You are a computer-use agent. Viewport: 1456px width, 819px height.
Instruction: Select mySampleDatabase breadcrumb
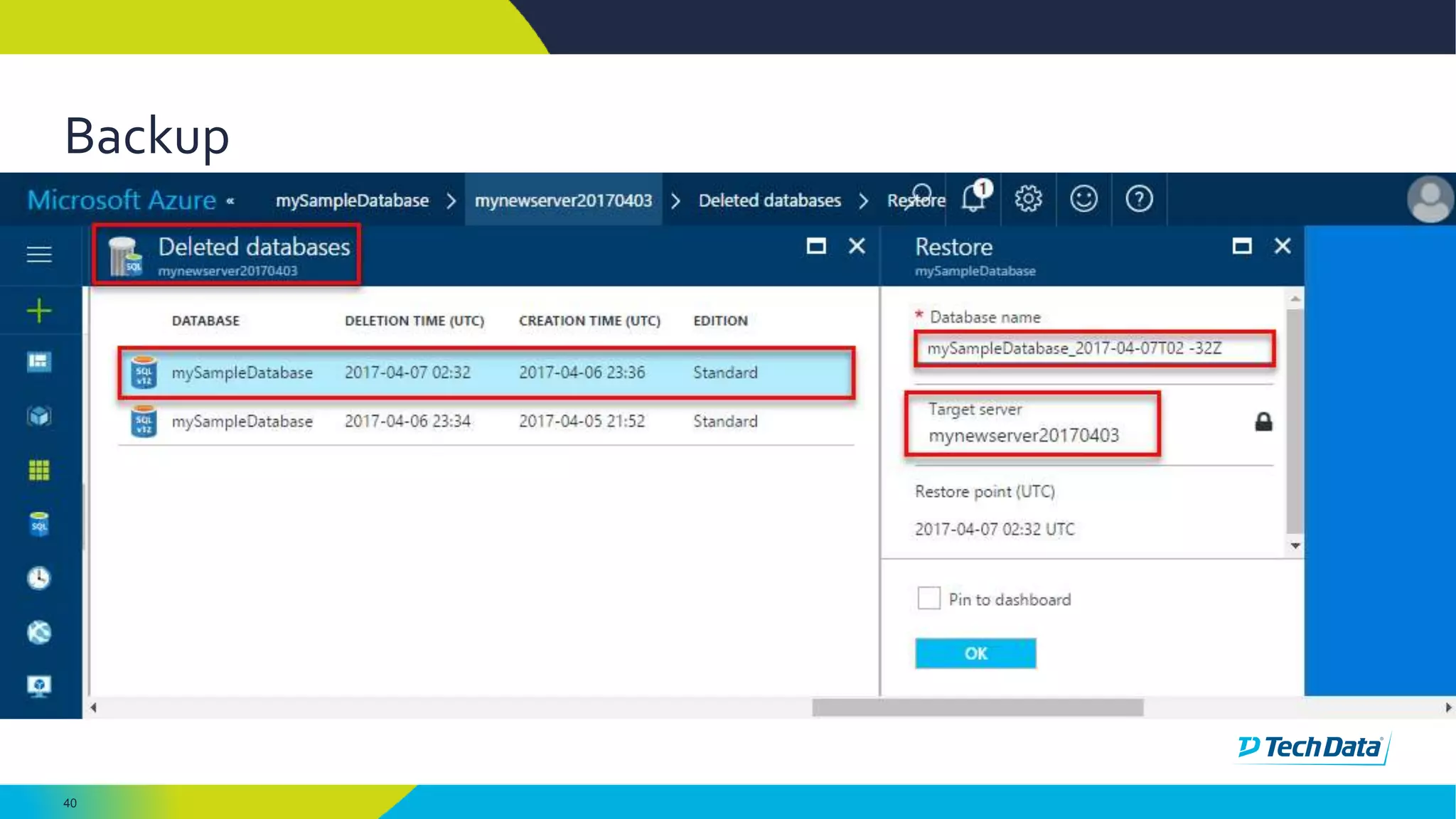pyautogui.click(x=352, y=200)
